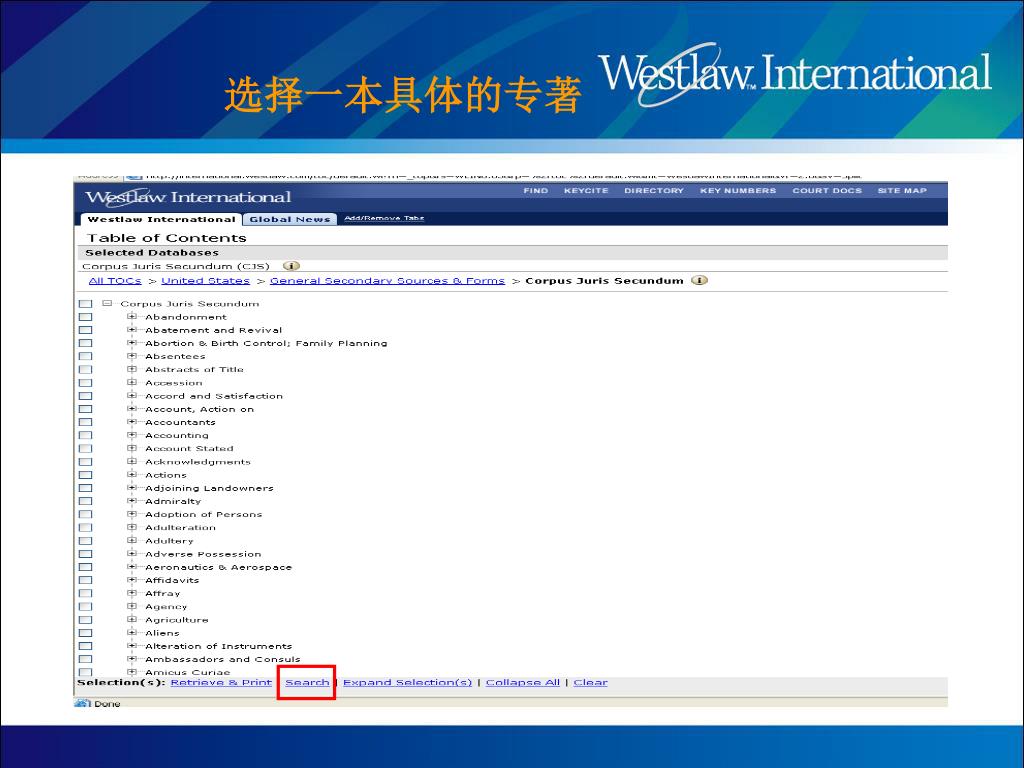Click the Search link in selections bar

307,683
